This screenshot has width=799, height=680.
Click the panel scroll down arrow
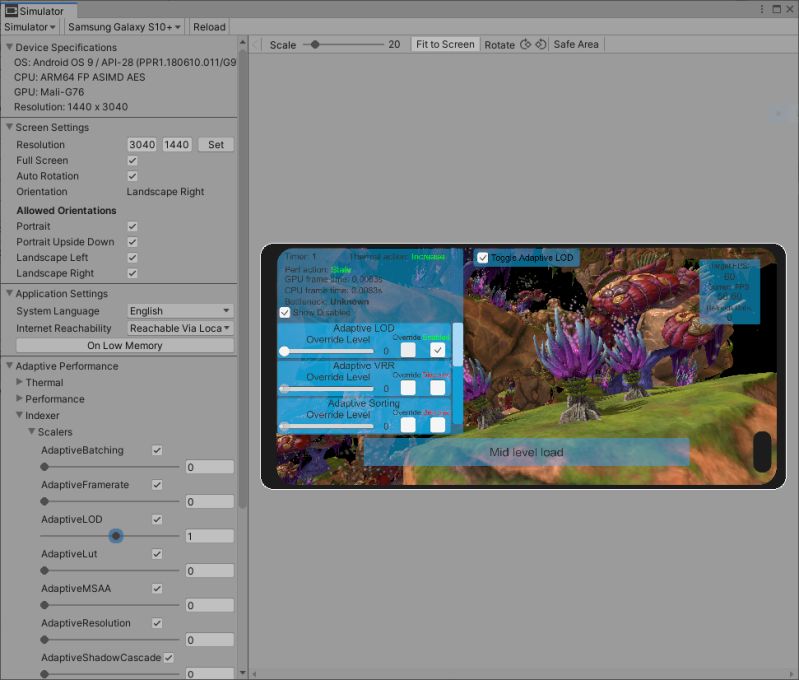pyautogui.click(x=243, y=673)
